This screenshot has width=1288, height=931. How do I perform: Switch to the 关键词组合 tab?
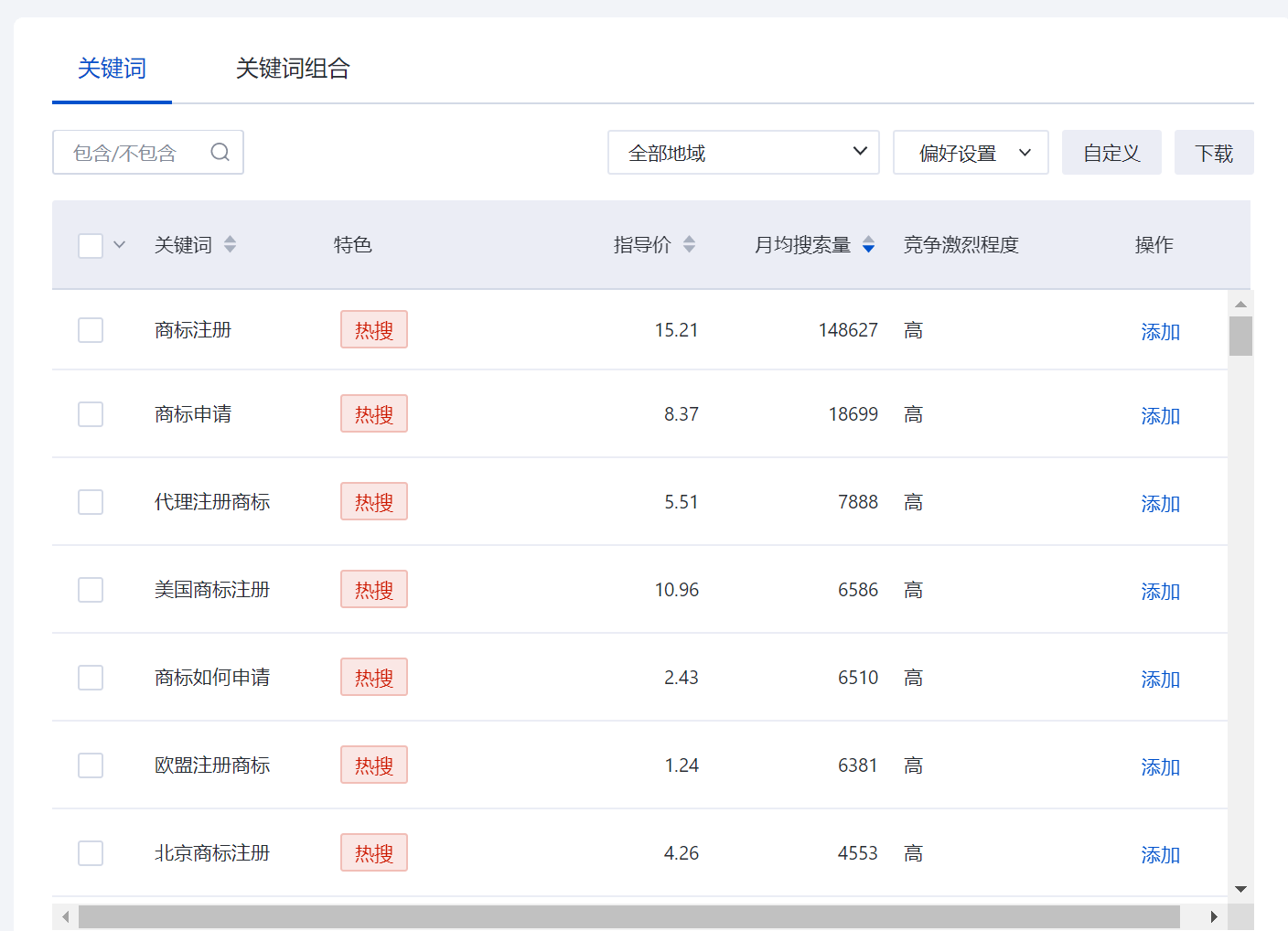(293, 69)
